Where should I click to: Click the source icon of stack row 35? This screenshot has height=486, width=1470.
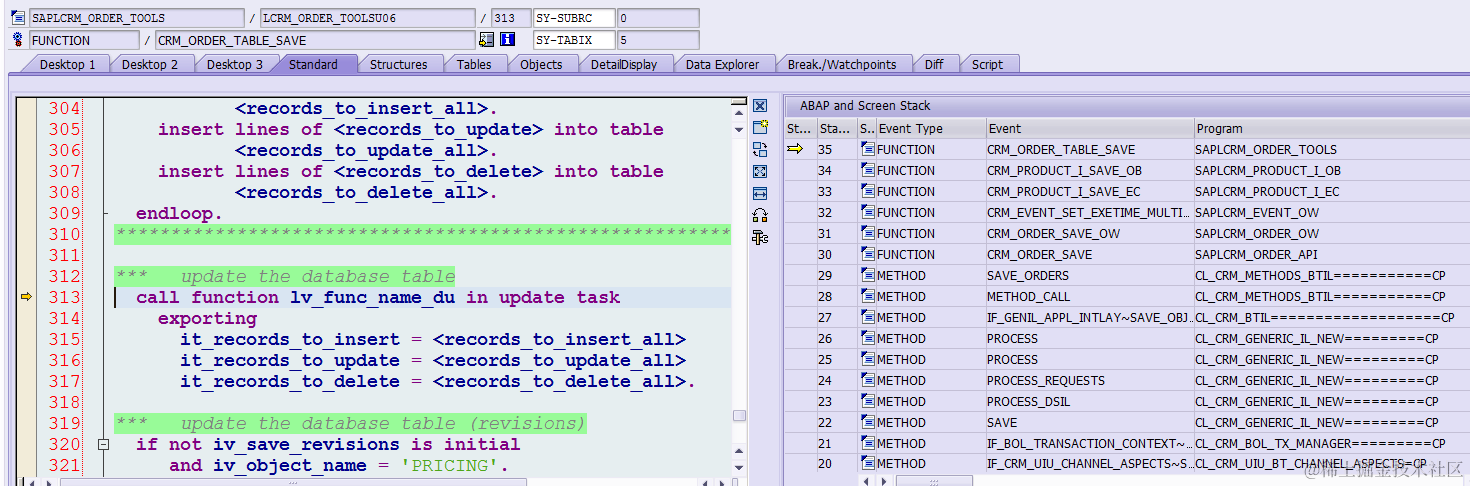(867, 149)
